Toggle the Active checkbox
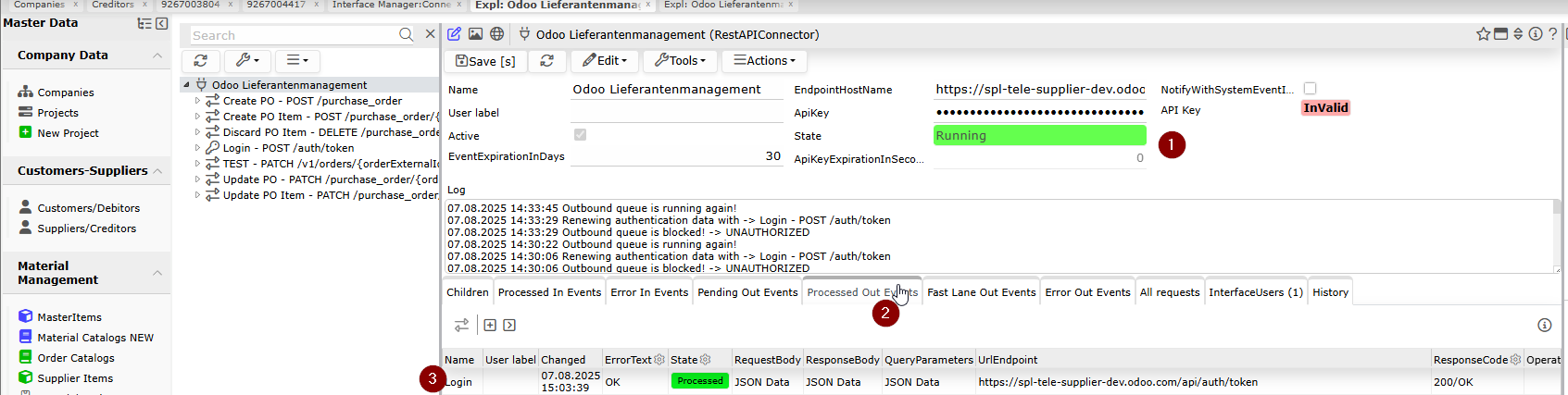 pos(580,135)
